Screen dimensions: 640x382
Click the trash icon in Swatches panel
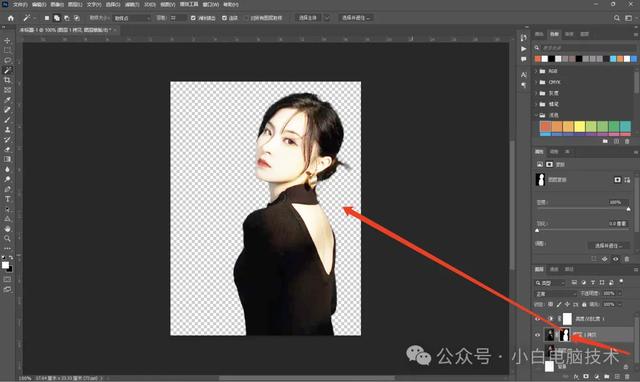click(627, 141)
